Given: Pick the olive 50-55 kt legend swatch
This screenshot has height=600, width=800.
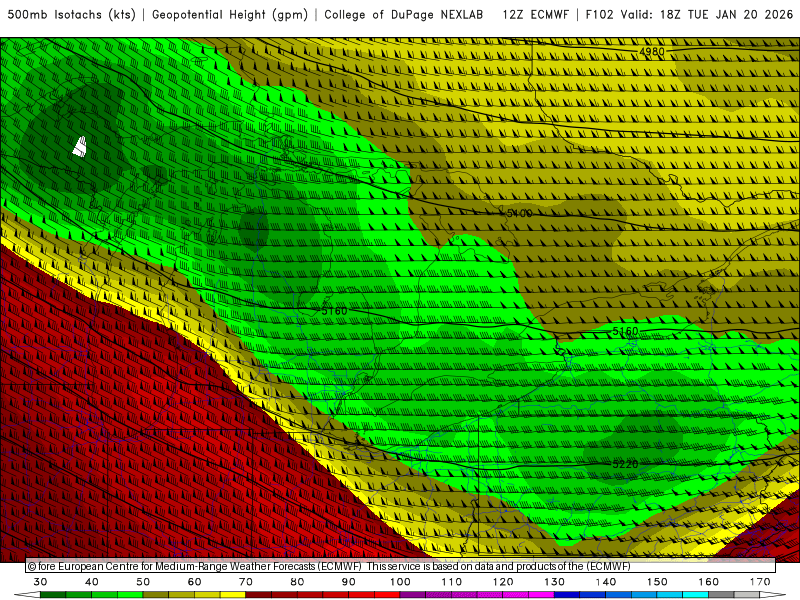Looking at the screenshot, I should click(x=156, y=595).
